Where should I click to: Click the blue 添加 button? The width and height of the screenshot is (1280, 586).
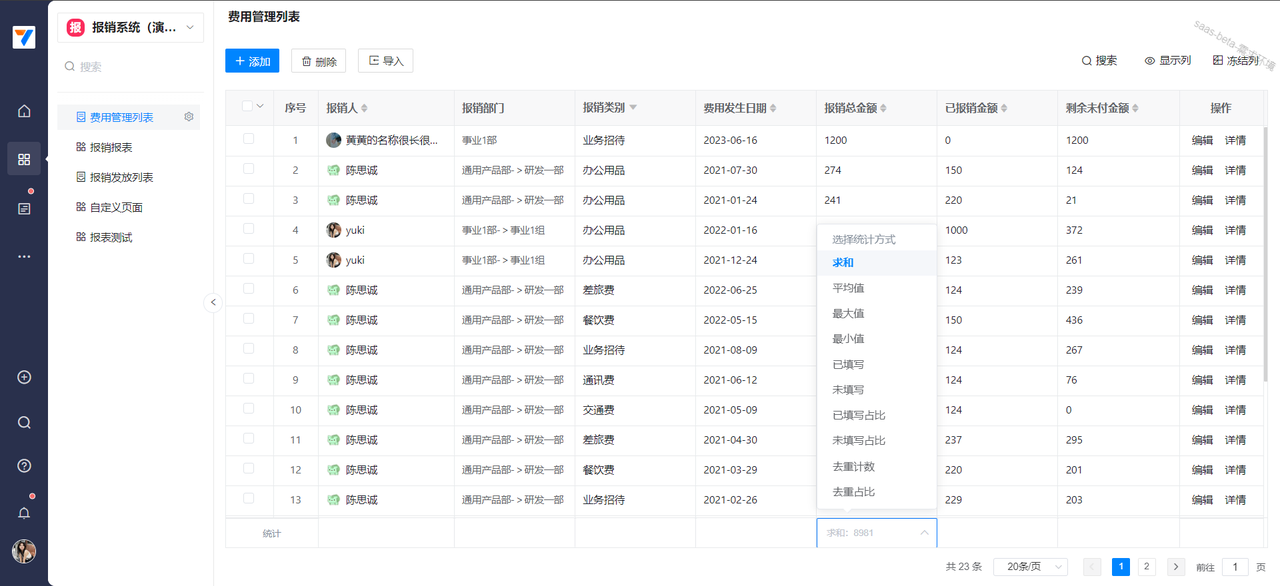(252, 61)
